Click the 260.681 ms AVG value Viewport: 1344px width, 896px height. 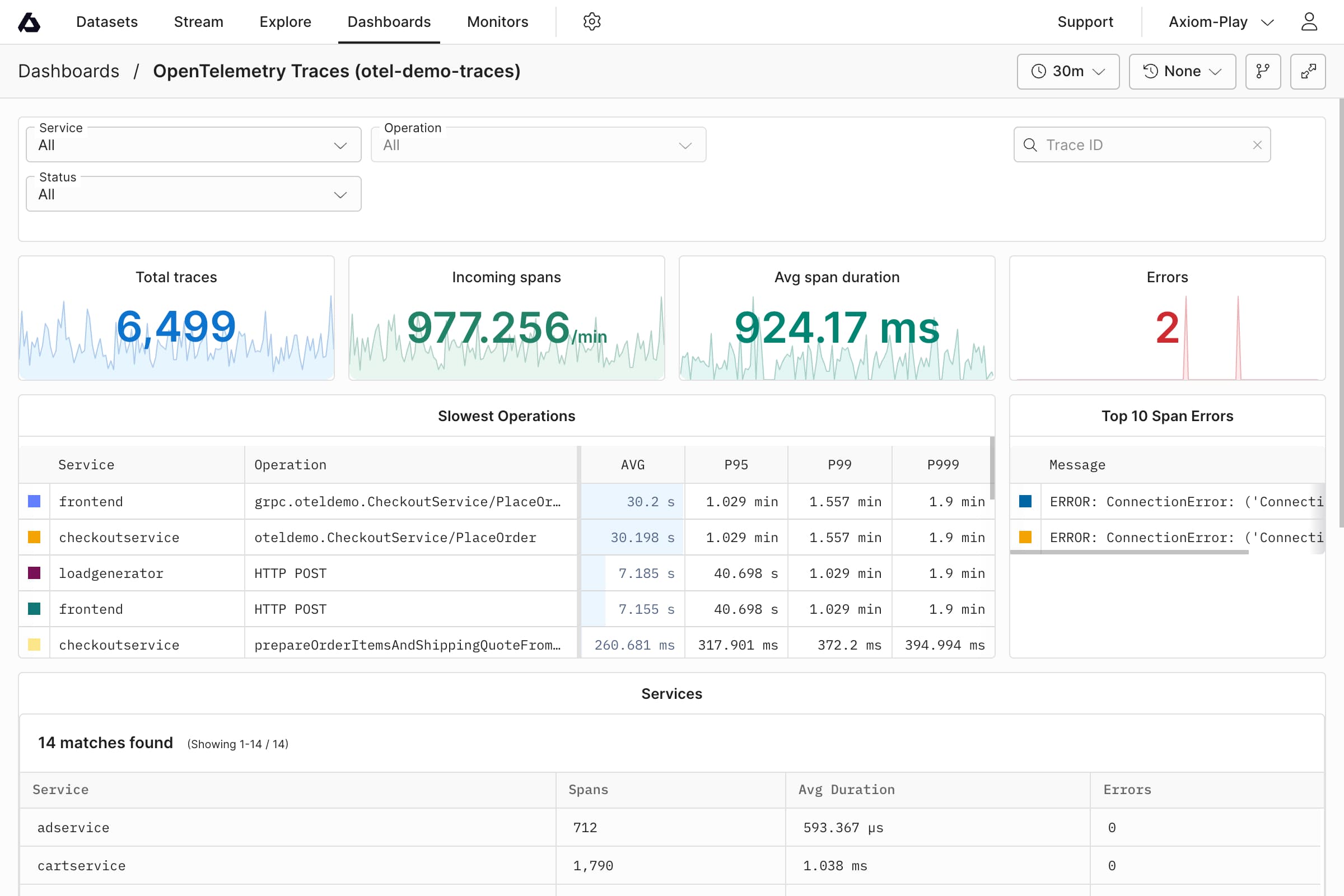(634, 645)
